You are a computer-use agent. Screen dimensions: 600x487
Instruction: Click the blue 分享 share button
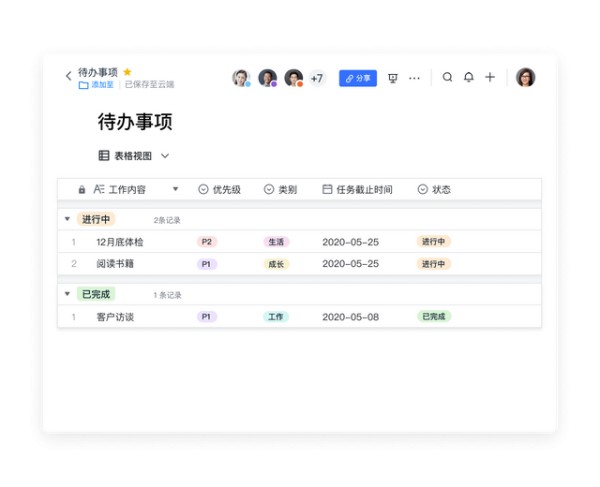(x=358, y=78)
